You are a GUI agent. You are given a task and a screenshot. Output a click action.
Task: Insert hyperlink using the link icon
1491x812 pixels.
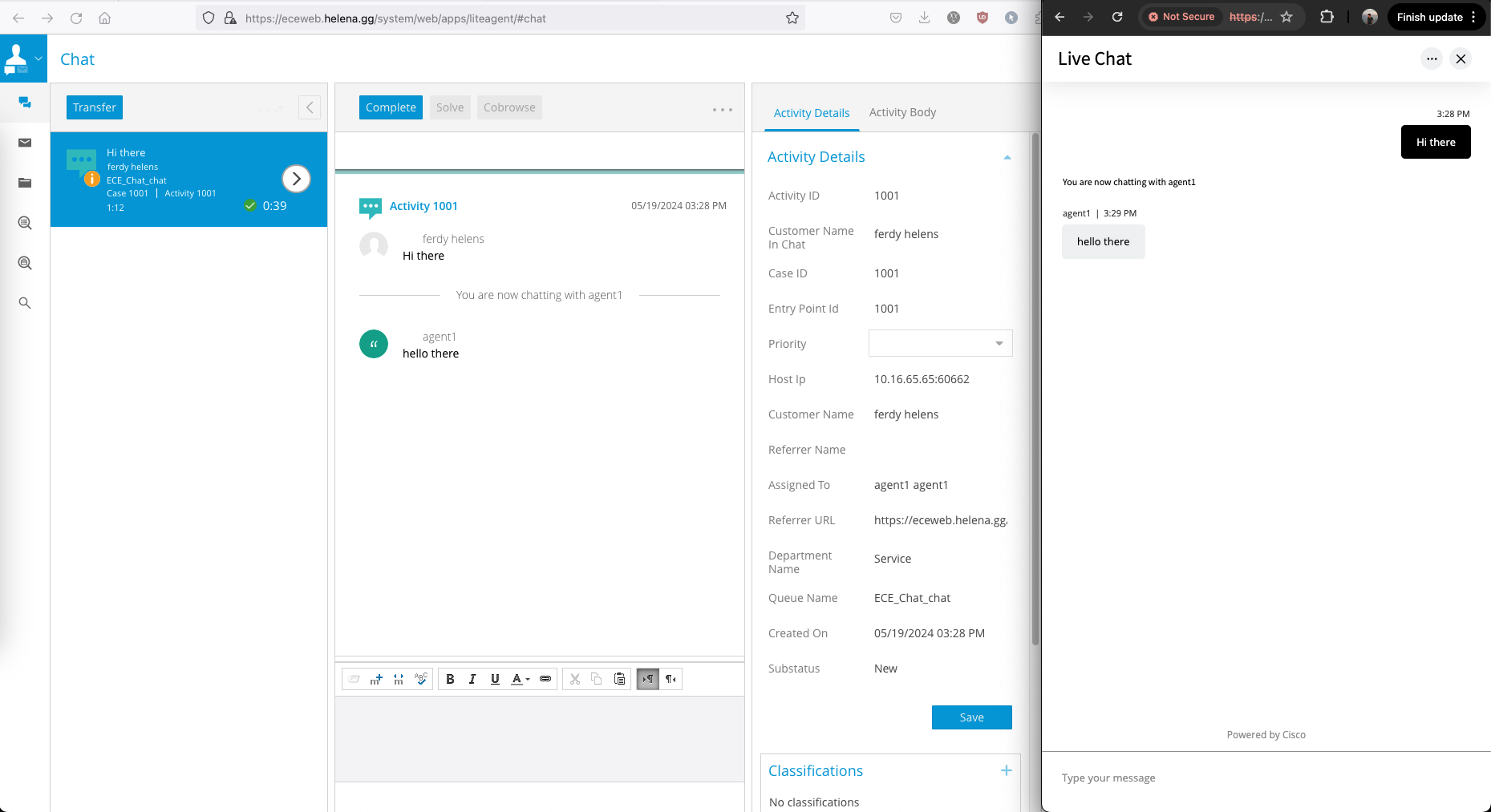(x=545, y=679)
